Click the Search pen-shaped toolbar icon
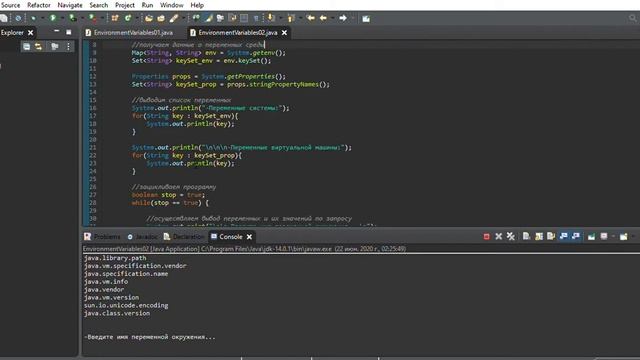640x360 pixels. tap(174, 18)
